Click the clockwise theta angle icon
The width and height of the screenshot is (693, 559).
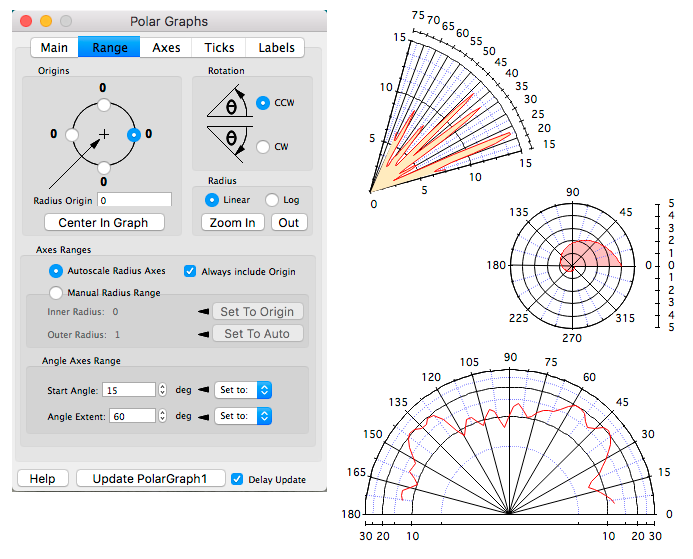pos(229,144)
